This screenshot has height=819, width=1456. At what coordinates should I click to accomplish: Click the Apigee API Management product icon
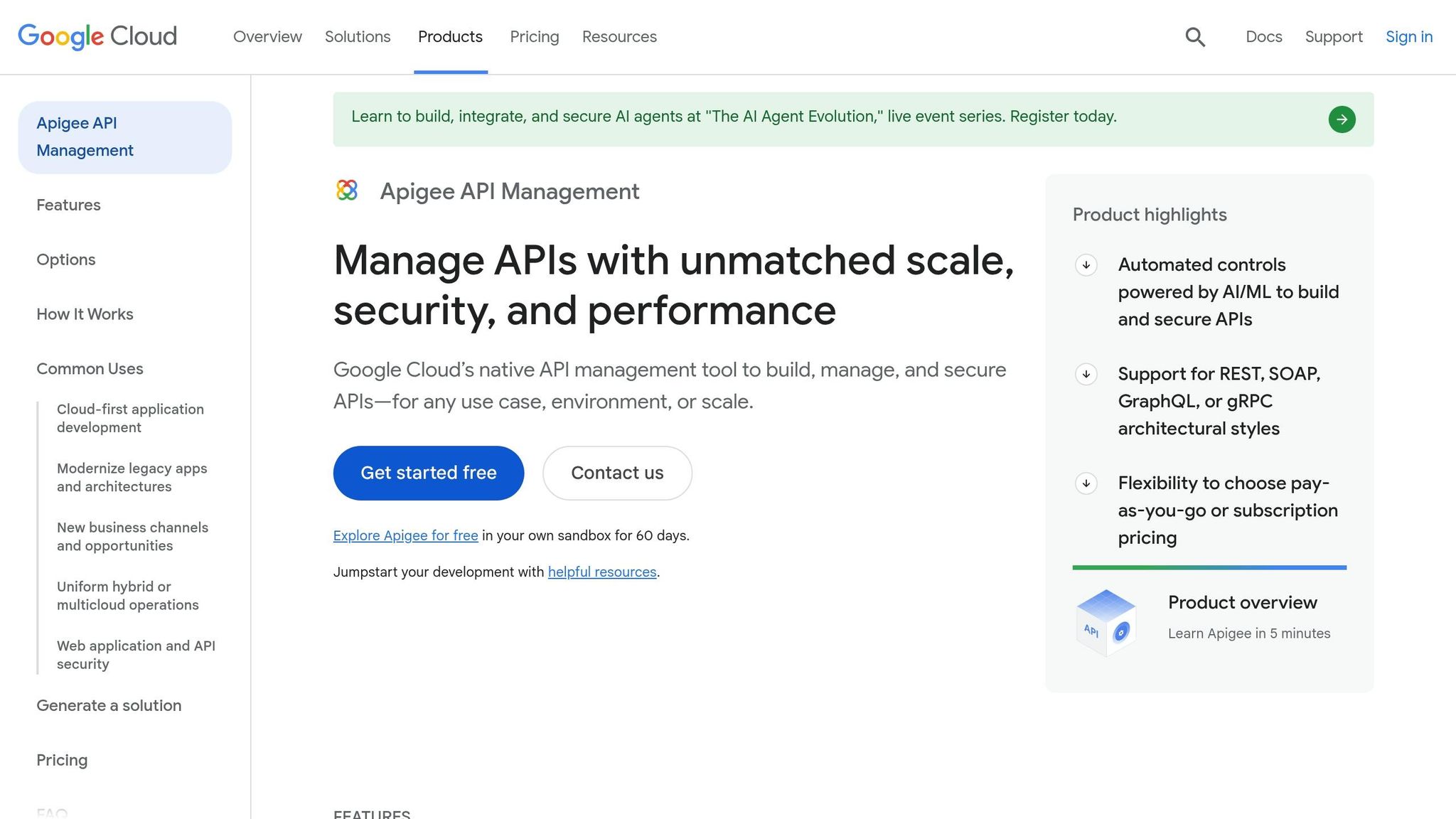(347, 191)
